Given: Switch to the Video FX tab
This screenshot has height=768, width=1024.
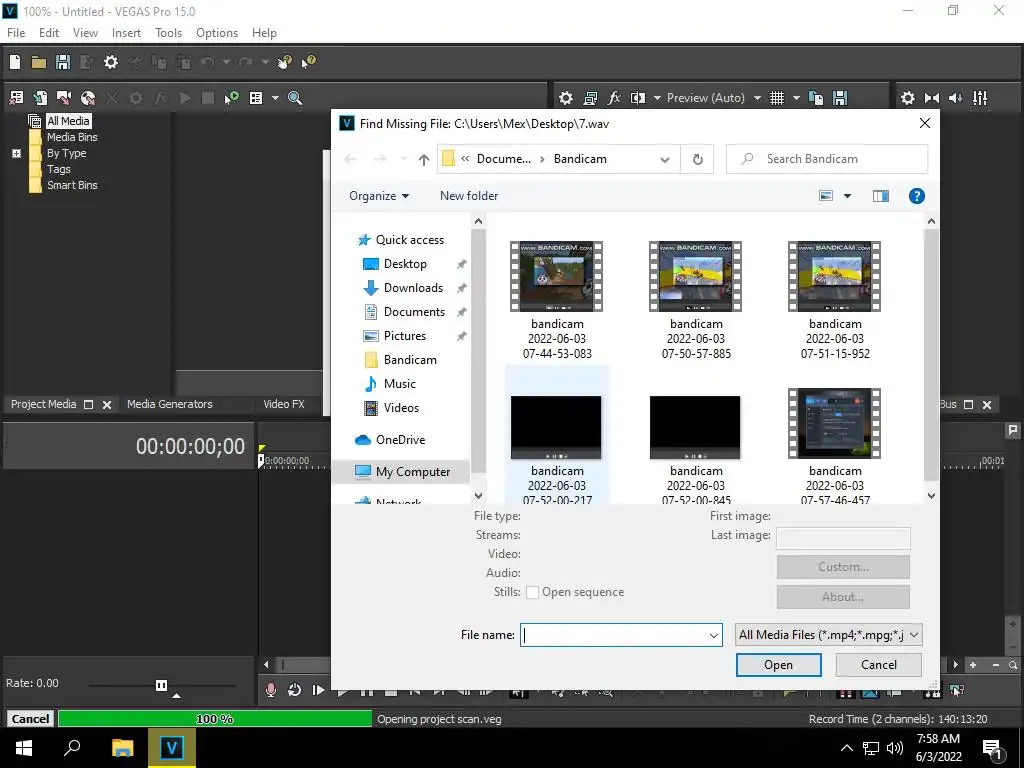Looking at the screenshot, I should 283,404.
